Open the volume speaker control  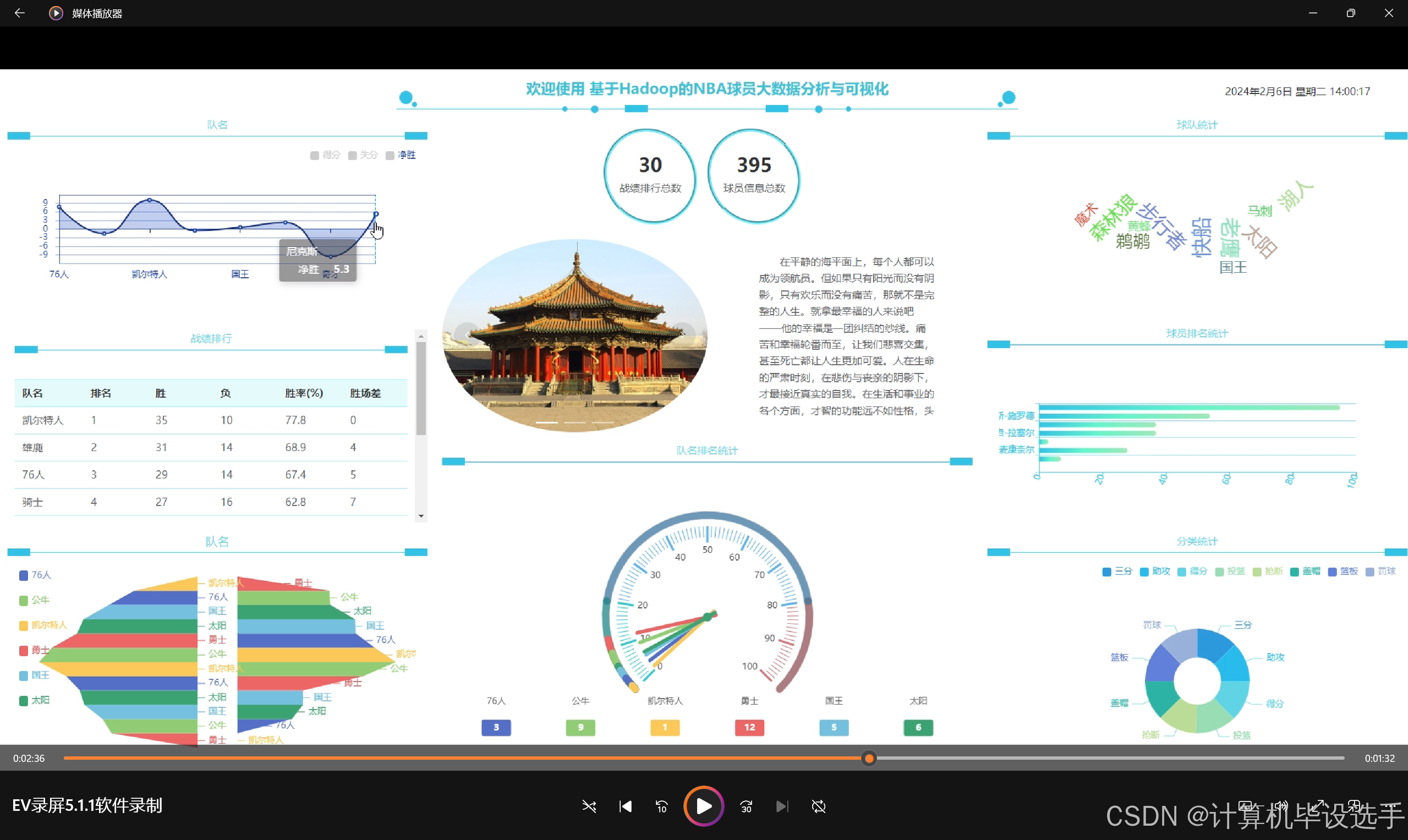1280,805
